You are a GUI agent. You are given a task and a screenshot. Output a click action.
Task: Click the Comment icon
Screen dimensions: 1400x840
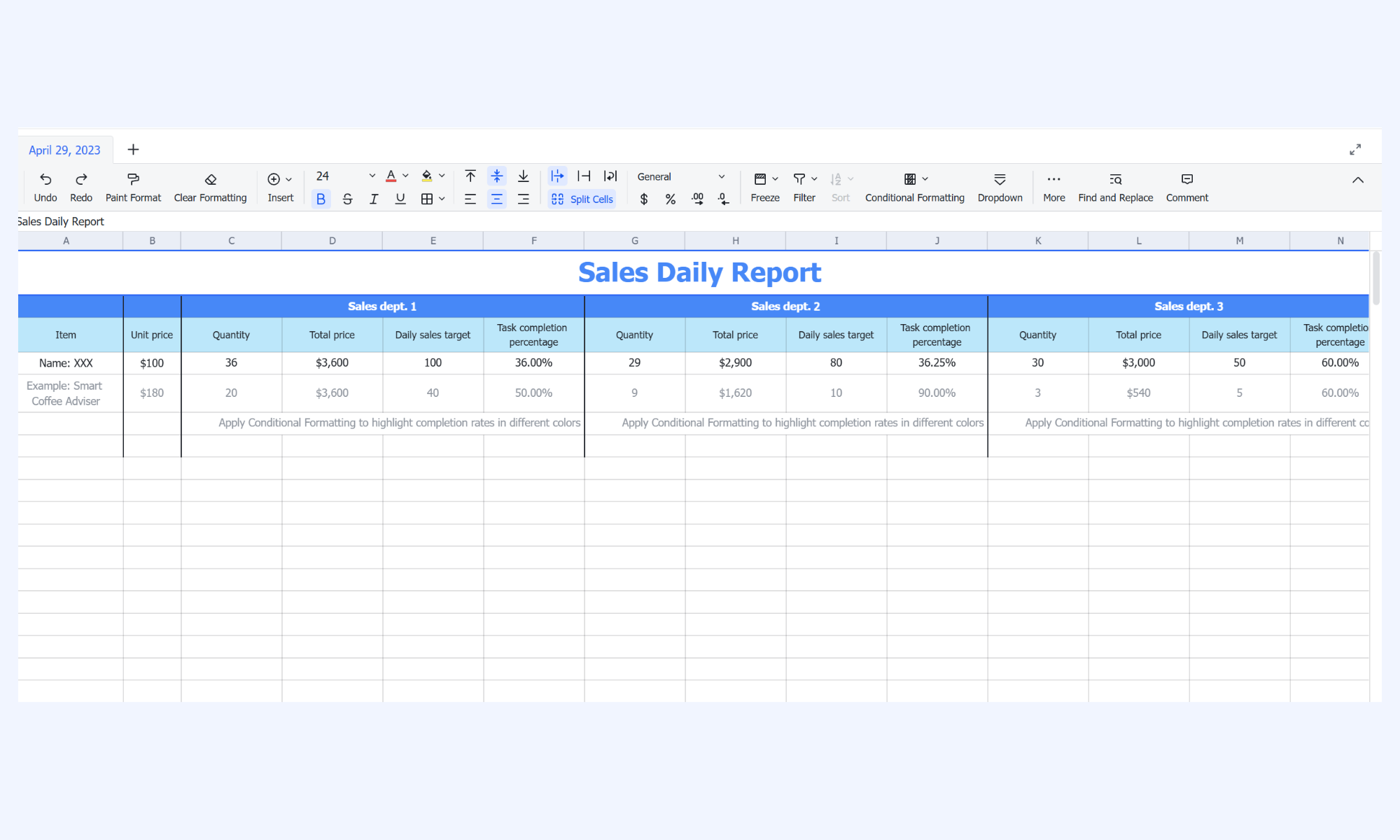(x=1187, y=179)
